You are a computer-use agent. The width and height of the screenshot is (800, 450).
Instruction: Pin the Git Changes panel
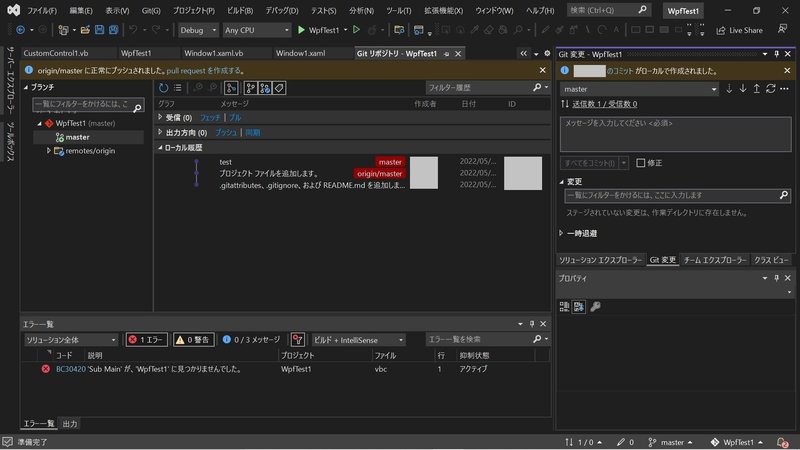(777, 54)
